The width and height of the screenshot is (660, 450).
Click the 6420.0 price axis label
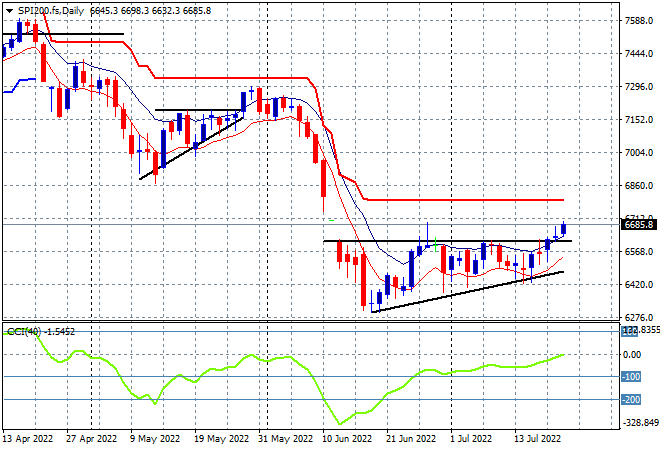click(x=639, y=285)
